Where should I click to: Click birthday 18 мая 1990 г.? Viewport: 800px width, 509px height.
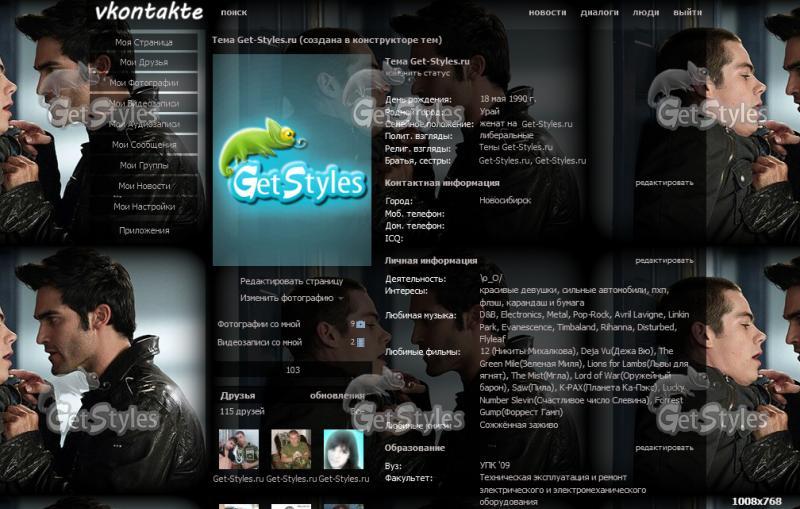click(x=507, y=99)
